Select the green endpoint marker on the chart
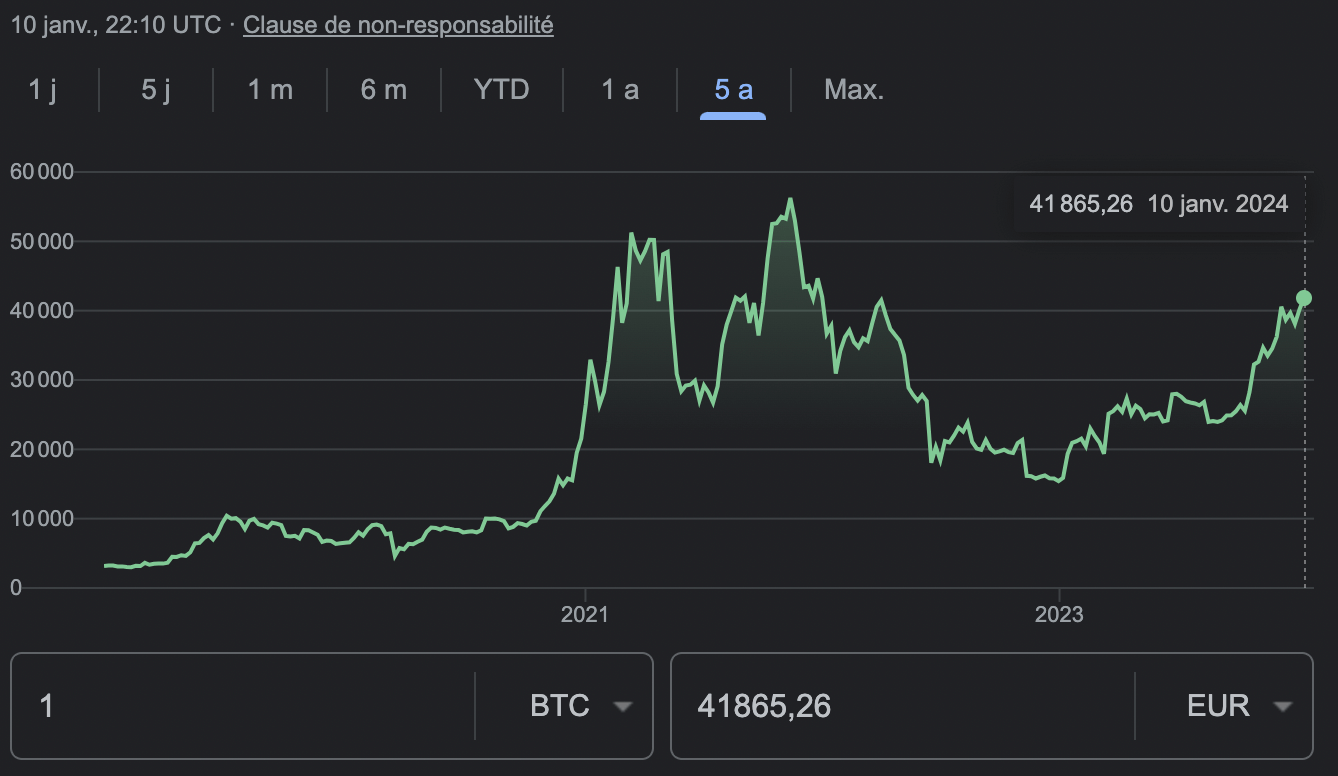This screenshot has height=776, width=1338. click(1302, 297)
